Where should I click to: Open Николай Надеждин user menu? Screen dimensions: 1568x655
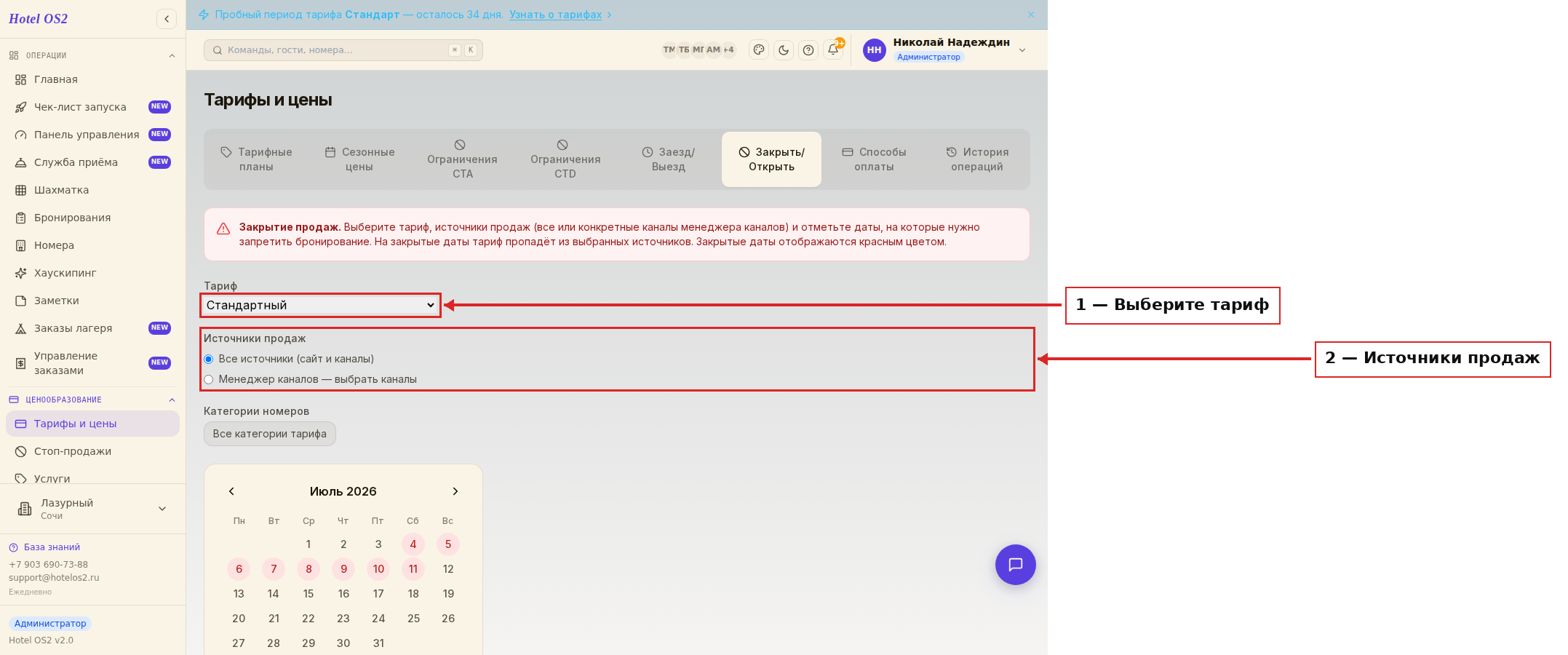(x=944, y=49)
